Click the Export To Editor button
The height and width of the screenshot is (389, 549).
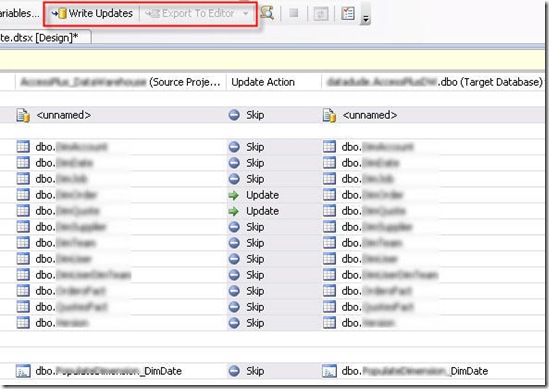pos(189,14)
